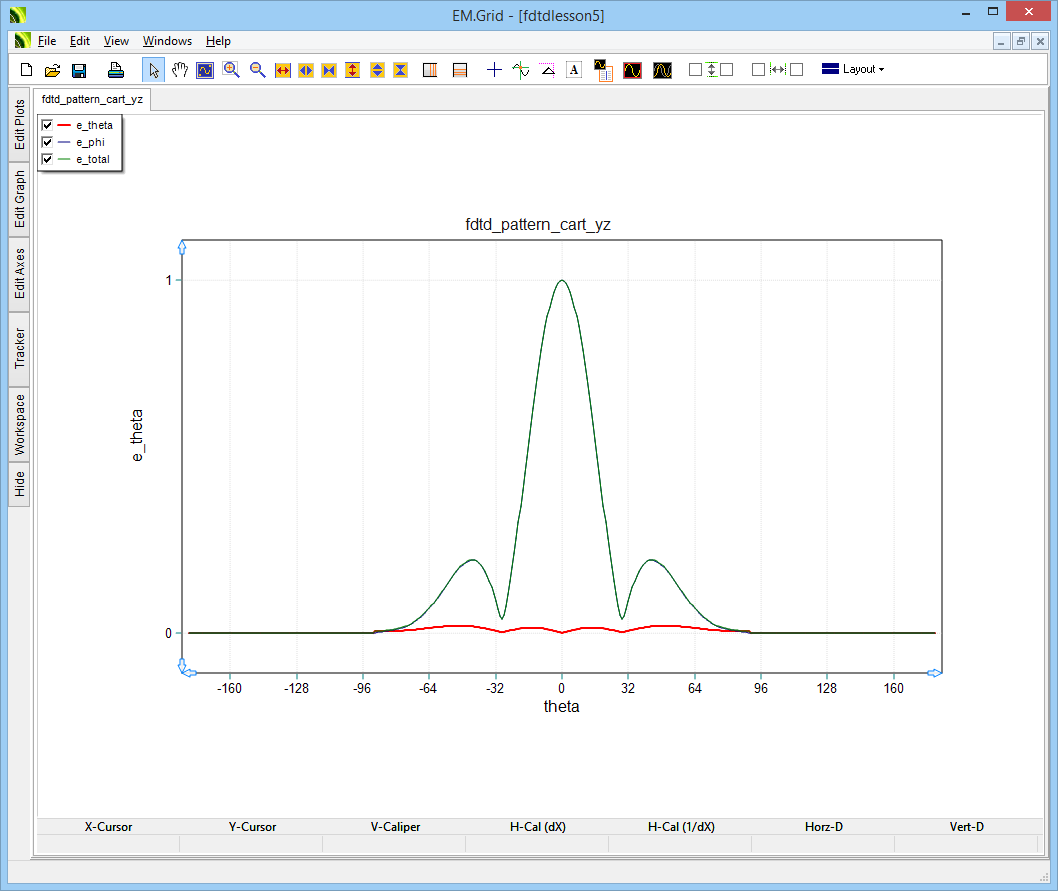Expand the Edit Axes side panel
Image resolution: width=1058 pixels, height=891 pixels.
[x=19, y=274]
